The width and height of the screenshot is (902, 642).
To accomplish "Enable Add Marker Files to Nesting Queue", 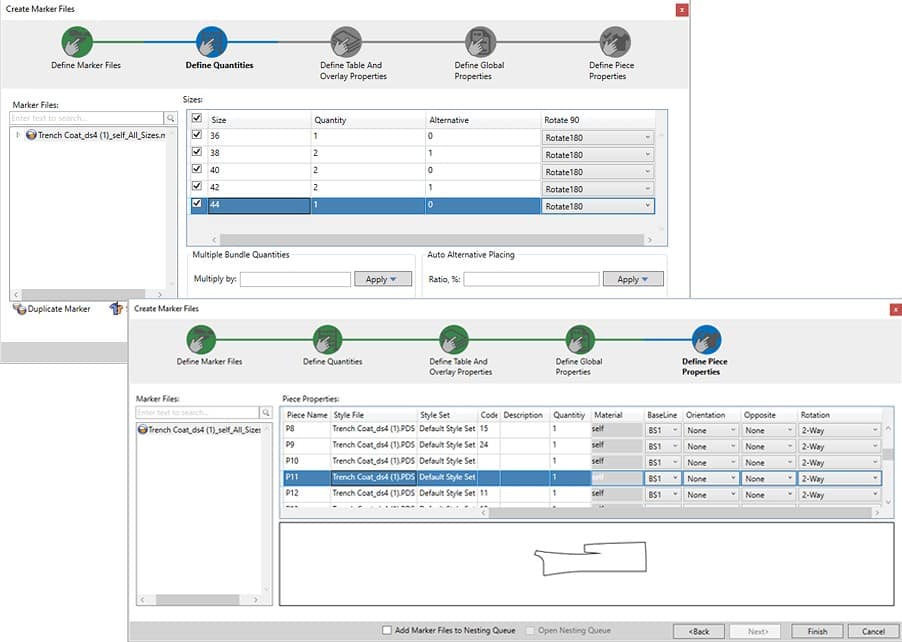I will coord(387,631).
